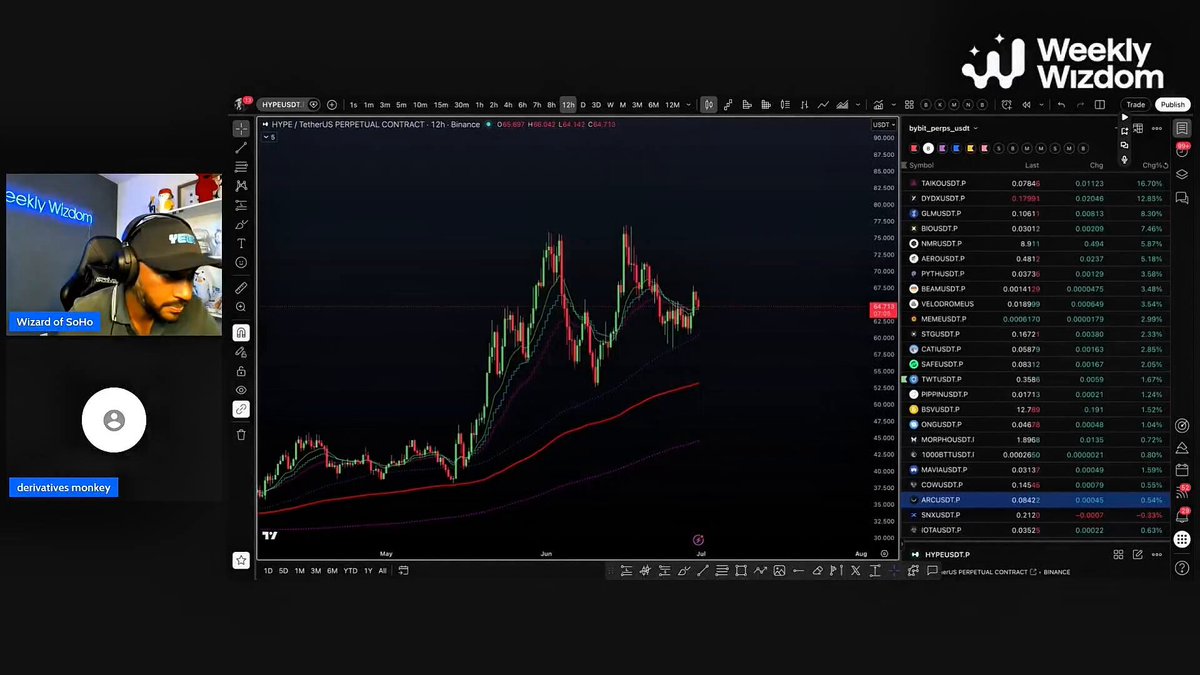The image size is (1200, 675).
Task: Delete all drawings with trash icon
Action: [241, 435]
